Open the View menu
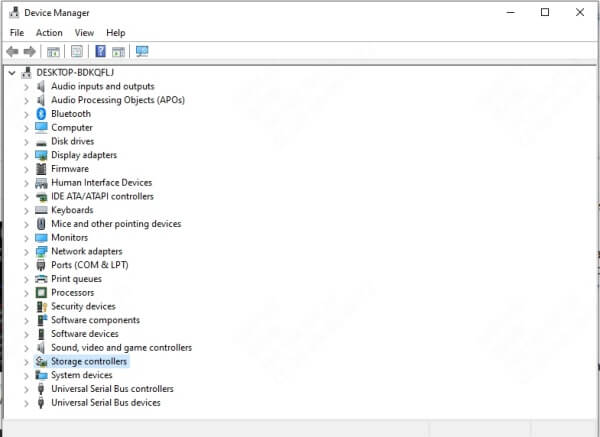This screenshot has width=600, height=437. point(84,33)
